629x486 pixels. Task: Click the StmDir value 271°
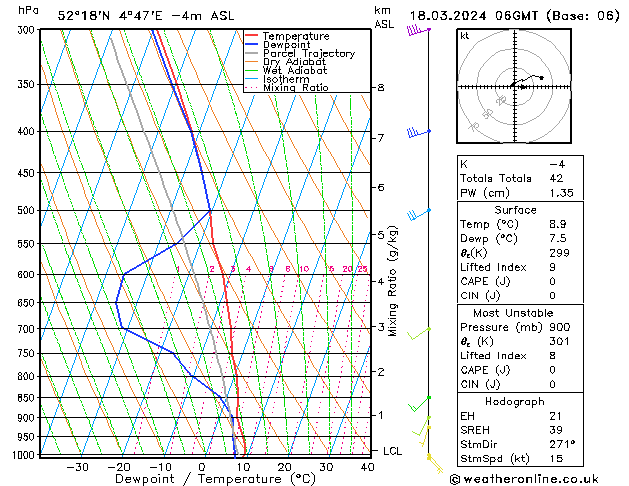click(562, 444)
